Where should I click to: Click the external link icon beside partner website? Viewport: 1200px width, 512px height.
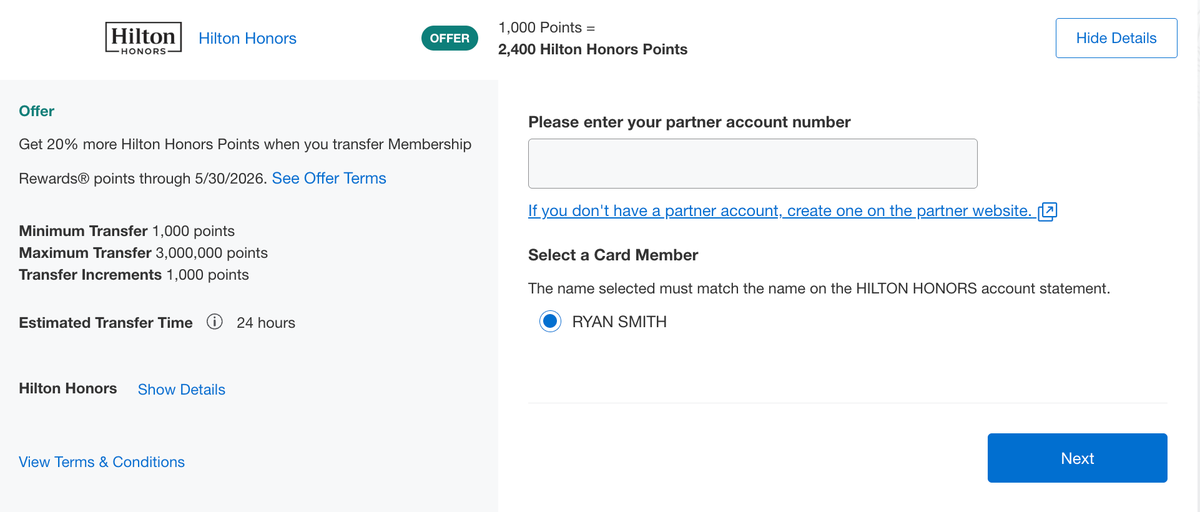pyautogui.click(x=1048, y=211)
